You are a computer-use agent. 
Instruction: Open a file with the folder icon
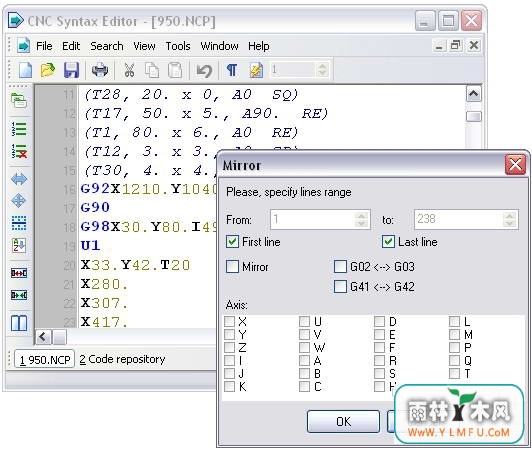(48, 70)
